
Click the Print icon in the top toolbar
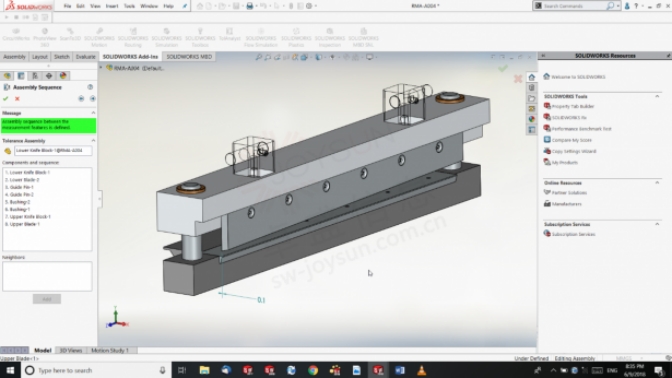click(x=249, y=6)
